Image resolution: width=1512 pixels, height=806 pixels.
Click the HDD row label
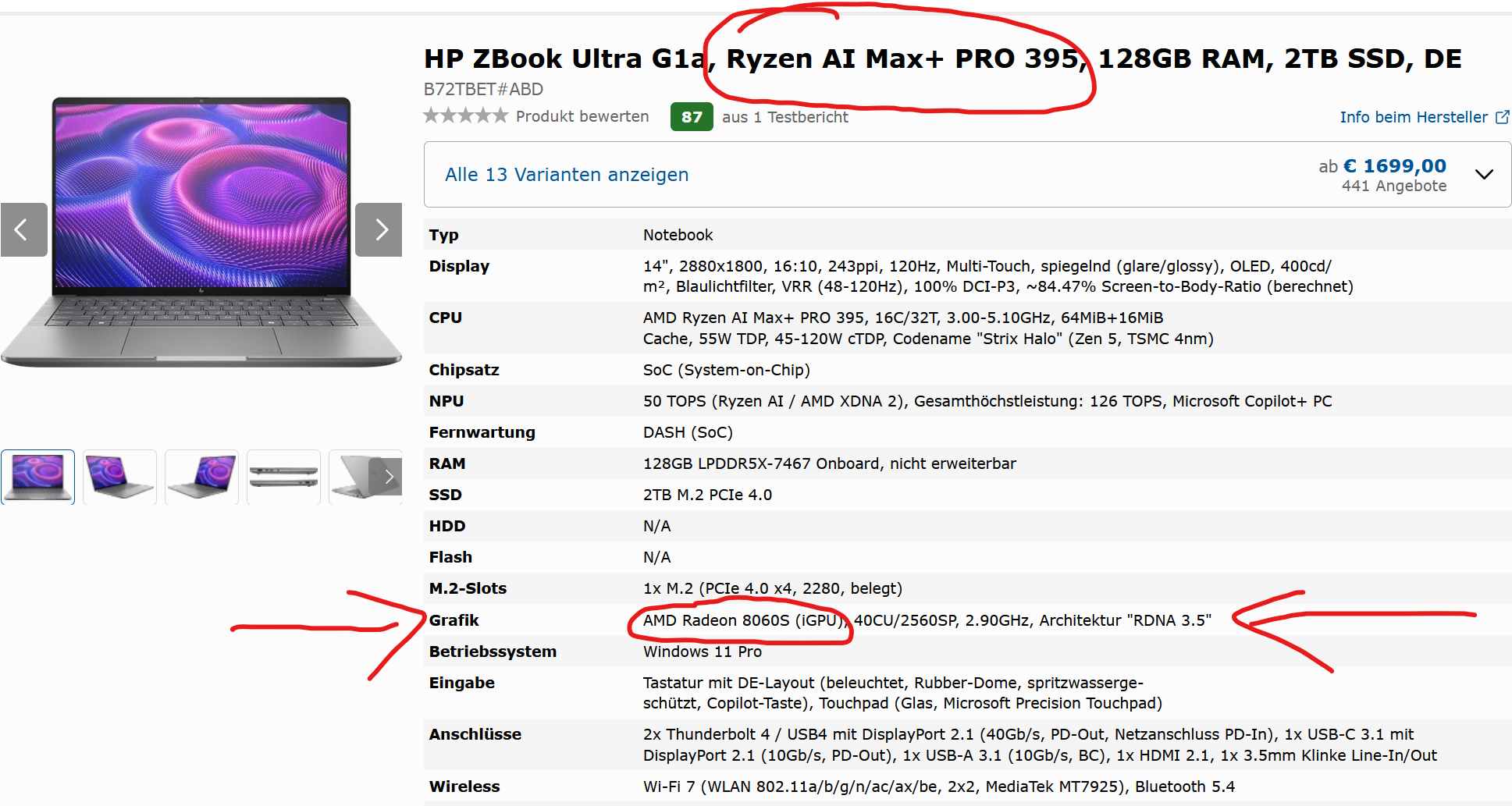click(447, 526)
